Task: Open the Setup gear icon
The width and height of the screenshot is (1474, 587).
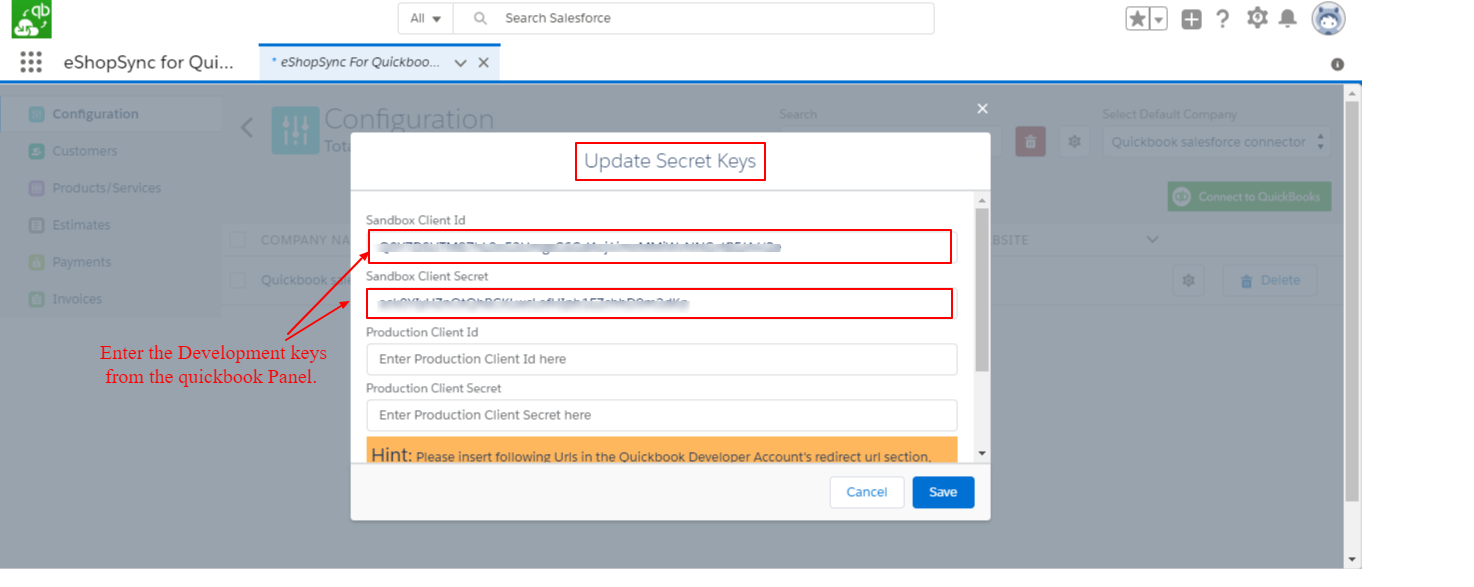Action: pos(1257,18)
